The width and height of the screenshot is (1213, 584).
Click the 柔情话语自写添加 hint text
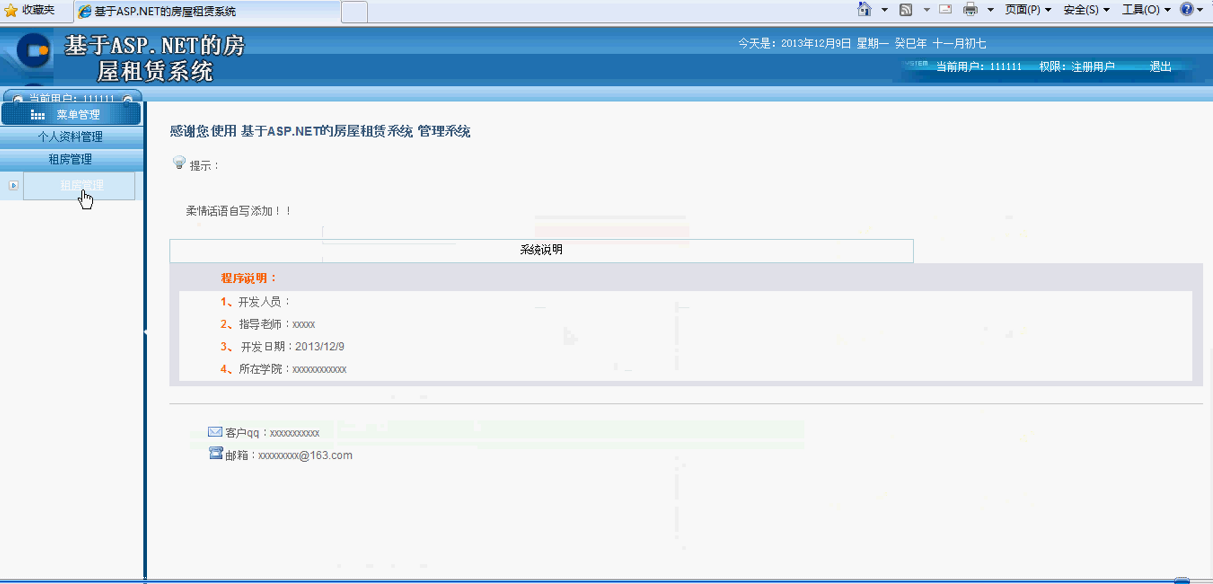tap(238, 211)
